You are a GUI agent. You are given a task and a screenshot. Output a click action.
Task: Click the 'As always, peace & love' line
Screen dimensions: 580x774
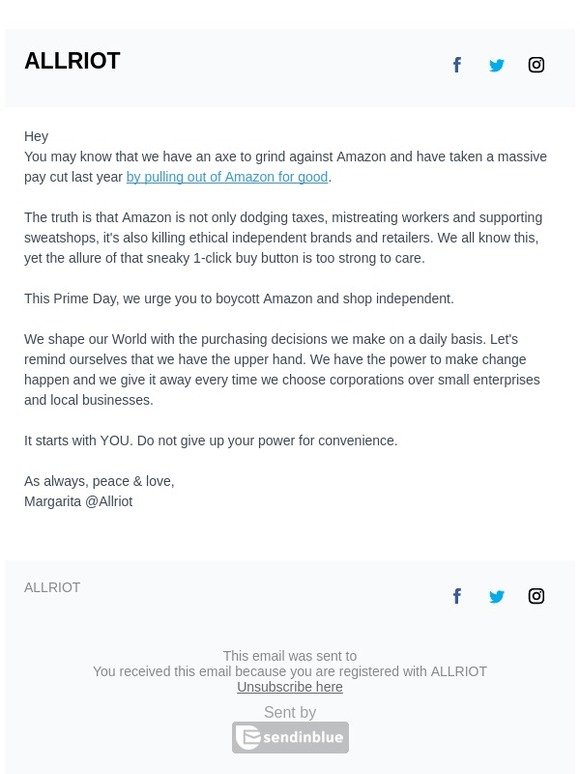pos(99,481)
